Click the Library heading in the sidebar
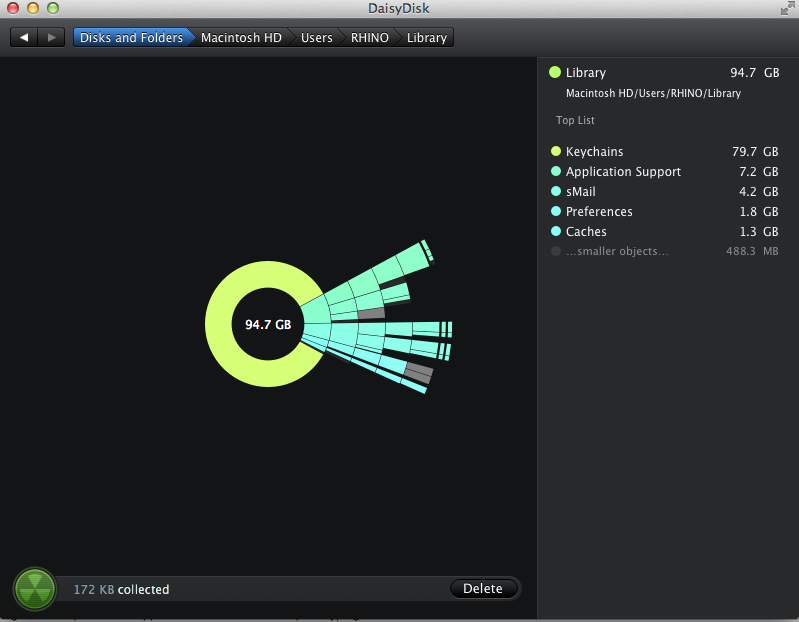The image size is (799, 622). coord(585,73)
